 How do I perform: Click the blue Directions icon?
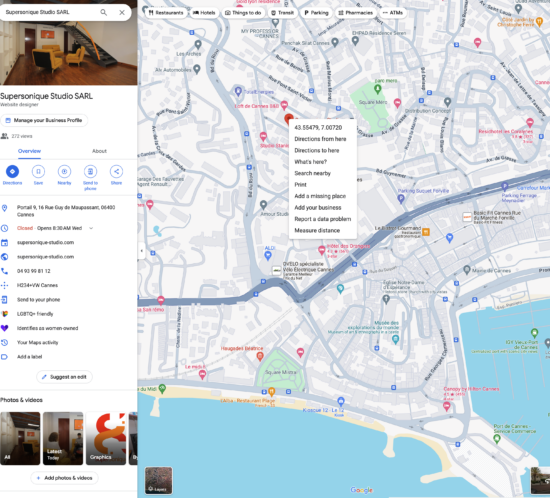click(x=12, y=171)
